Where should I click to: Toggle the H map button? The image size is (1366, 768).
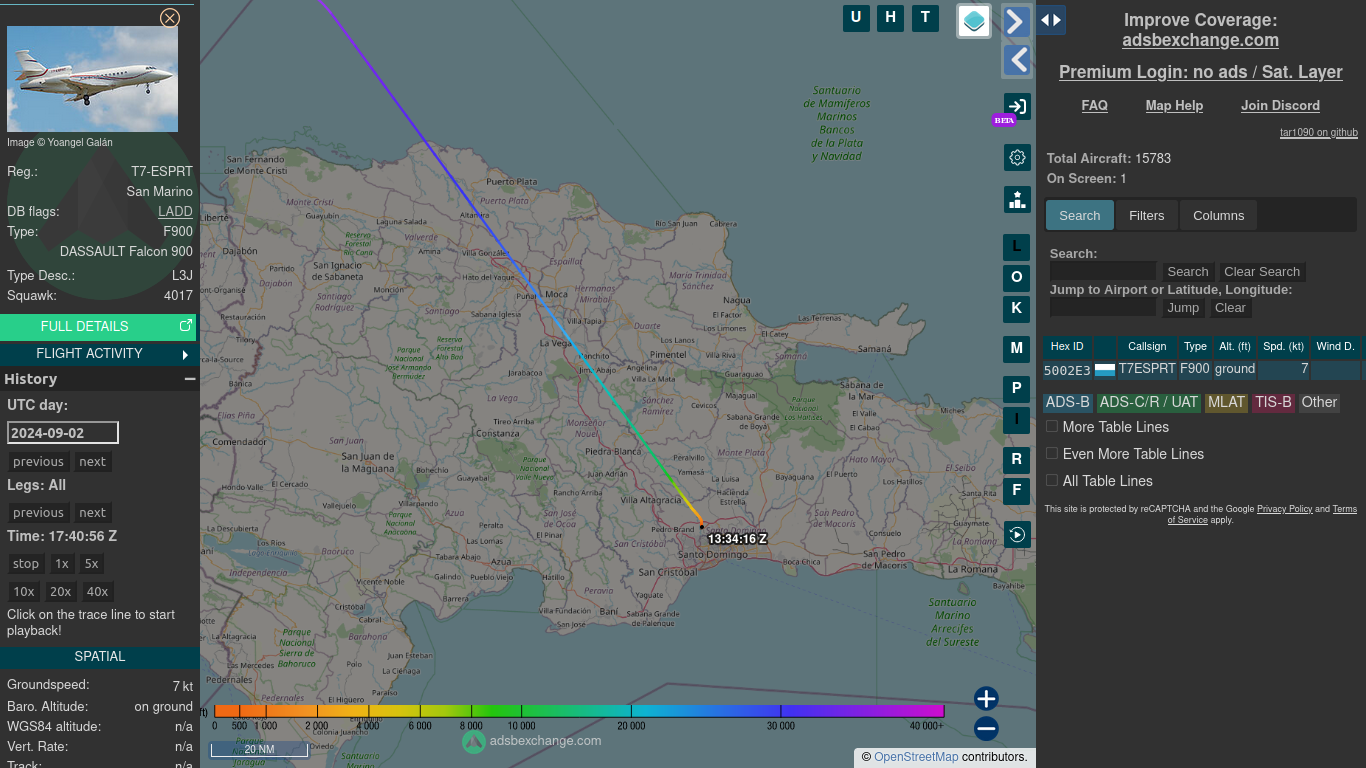point(890,17)
